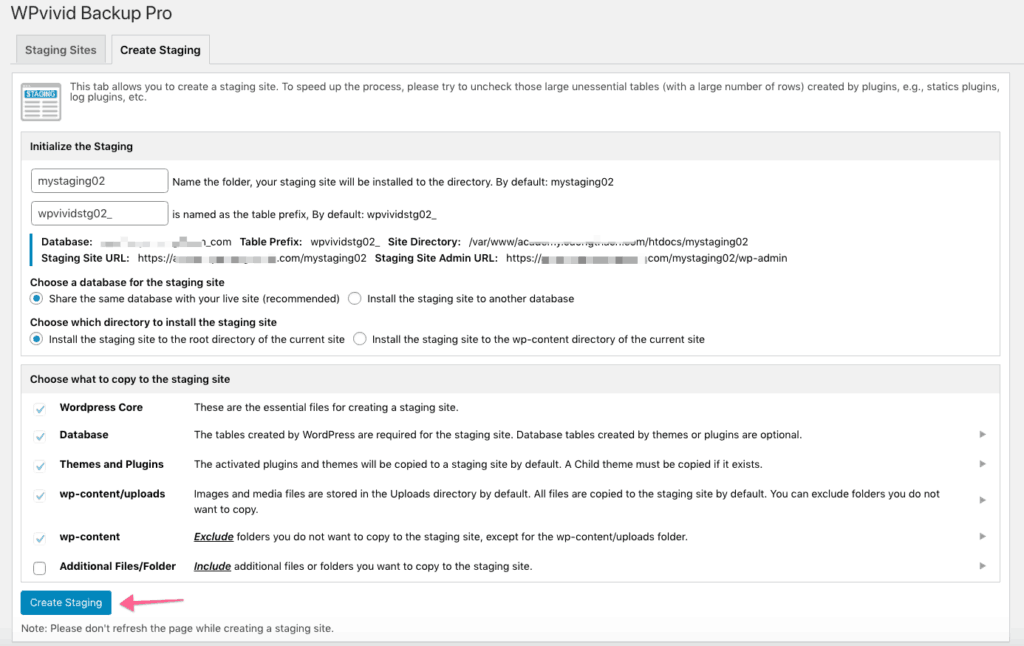The image size is (1024, 646).
Task: Toggle the Wordpress Core checkbox
Action: pyautogui.click(x=40, y=409)
